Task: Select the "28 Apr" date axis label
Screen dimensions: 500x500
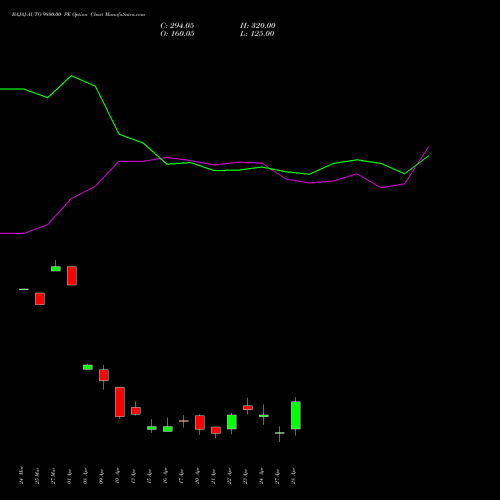Action: click(x=293, y=476)
